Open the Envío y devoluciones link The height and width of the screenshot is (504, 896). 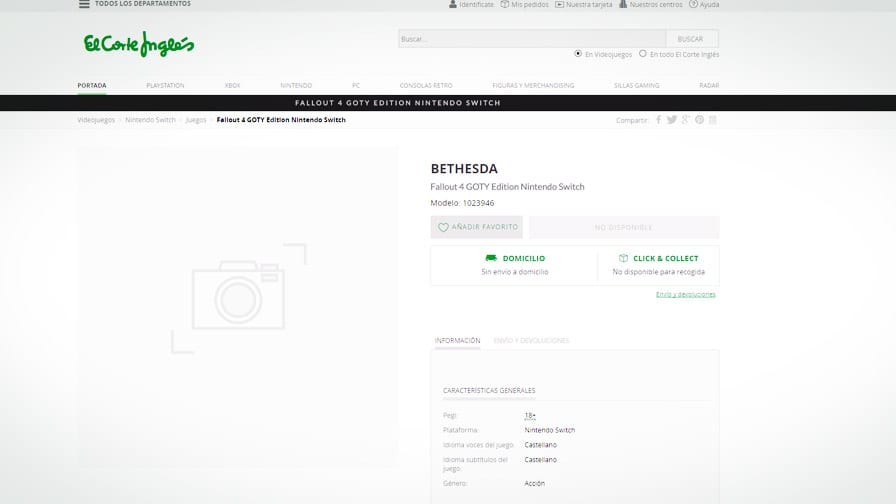click(x=686, y=294)
